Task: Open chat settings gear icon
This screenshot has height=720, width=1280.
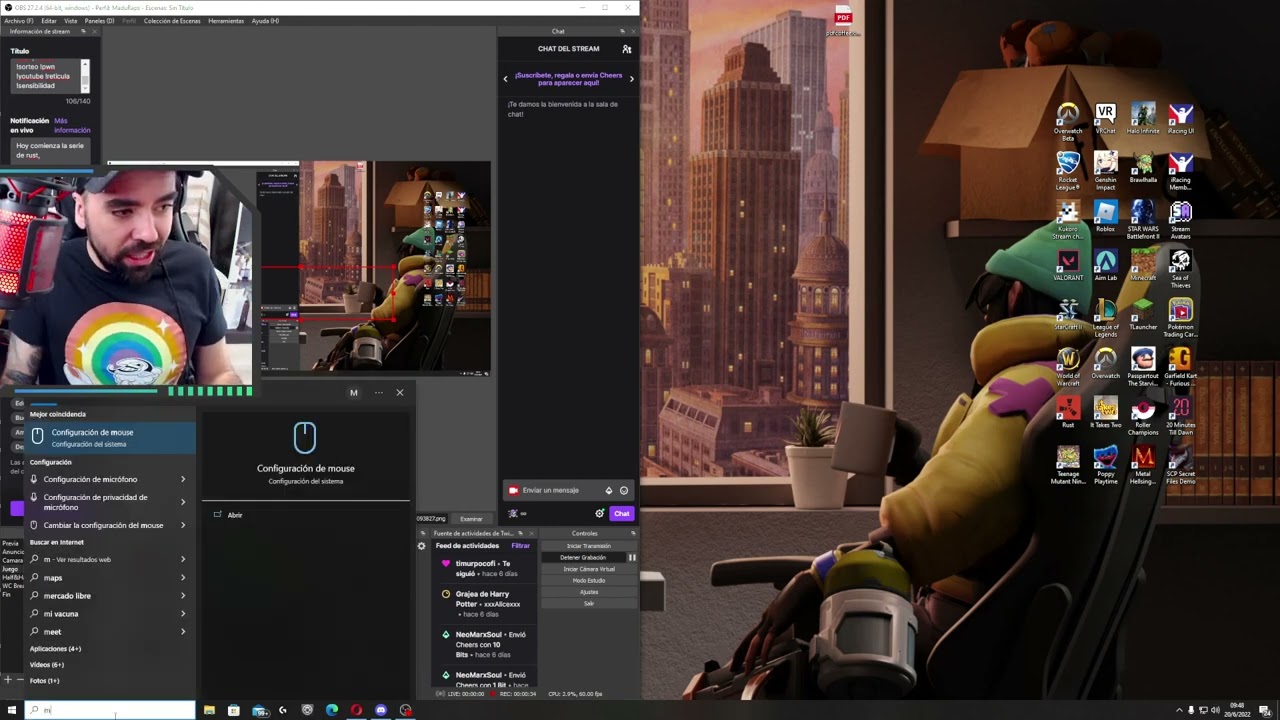Action: [599, 514]
